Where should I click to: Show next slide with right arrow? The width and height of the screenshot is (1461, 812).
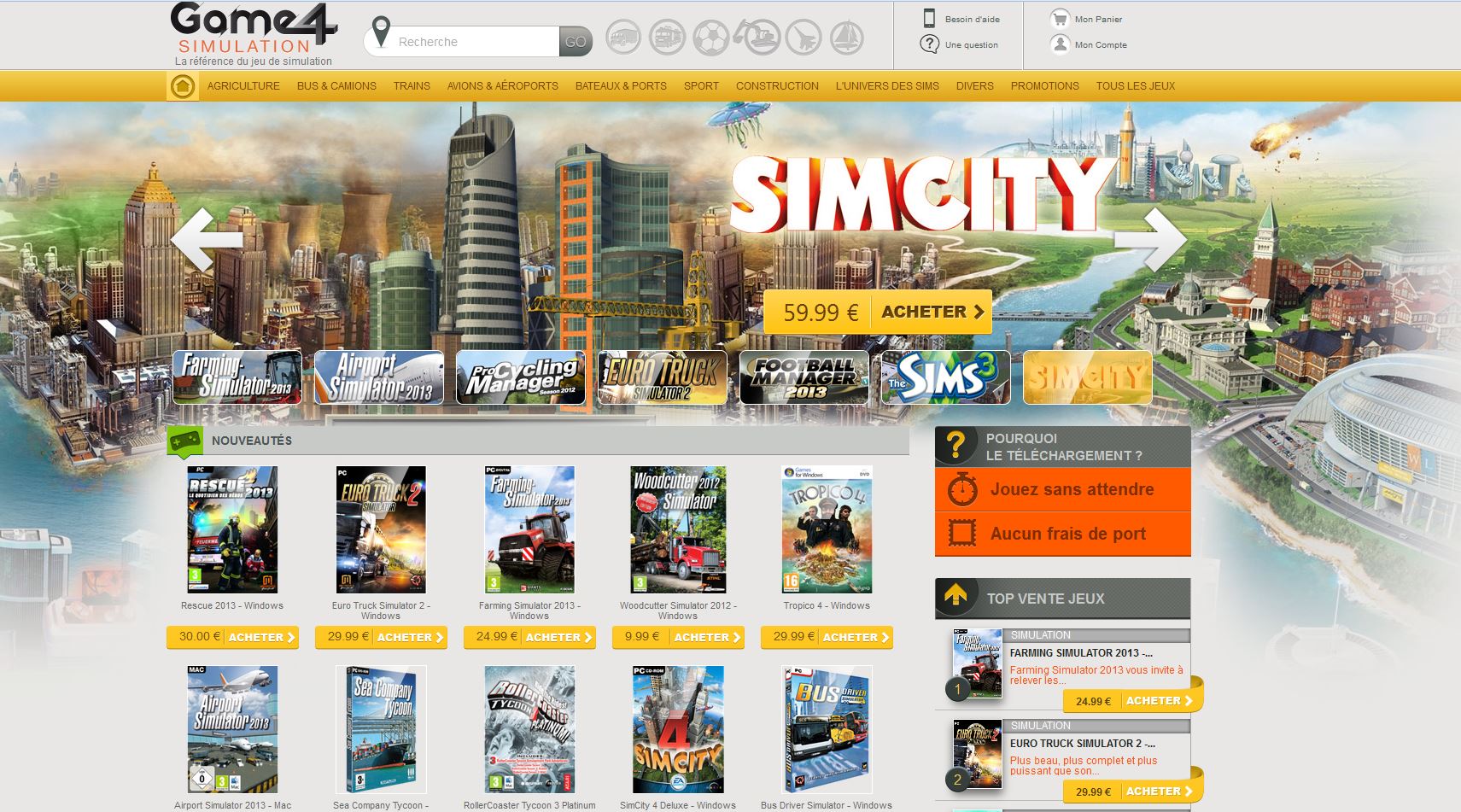click(x=1150, y=240)
